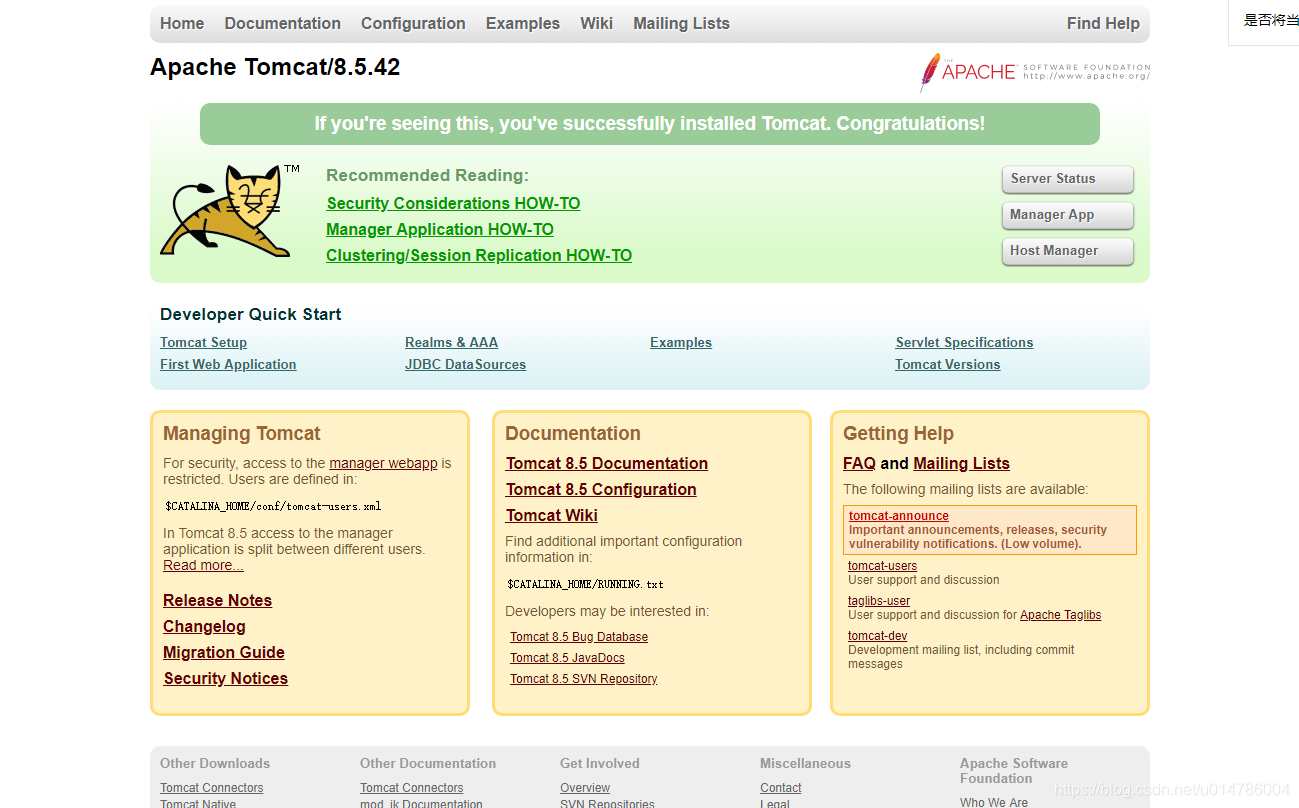
Task: Open the Migration Guide link
Action: (224, 652)
